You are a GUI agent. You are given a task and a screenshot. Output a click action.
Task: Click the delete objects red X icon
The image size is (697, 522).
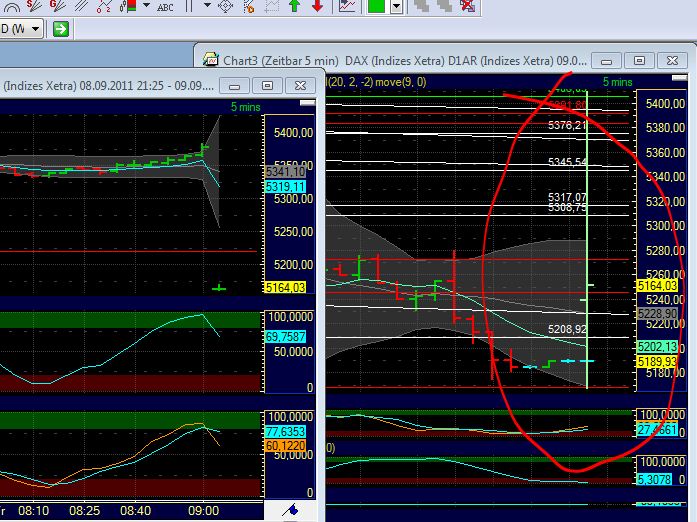(467, 5)
